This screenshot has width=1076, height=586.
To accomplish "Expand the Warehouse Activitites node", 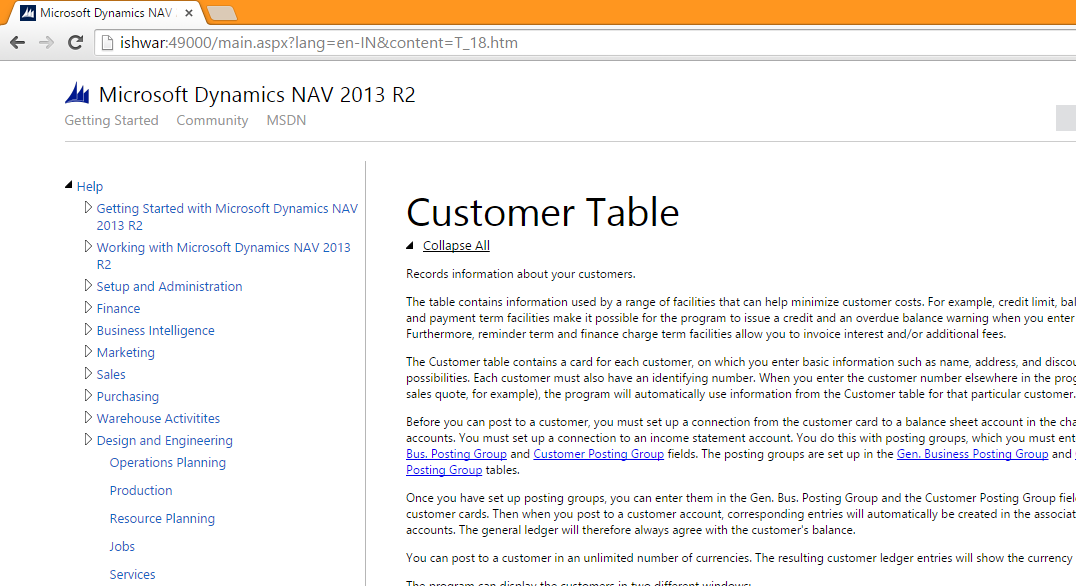I will 88,417.
